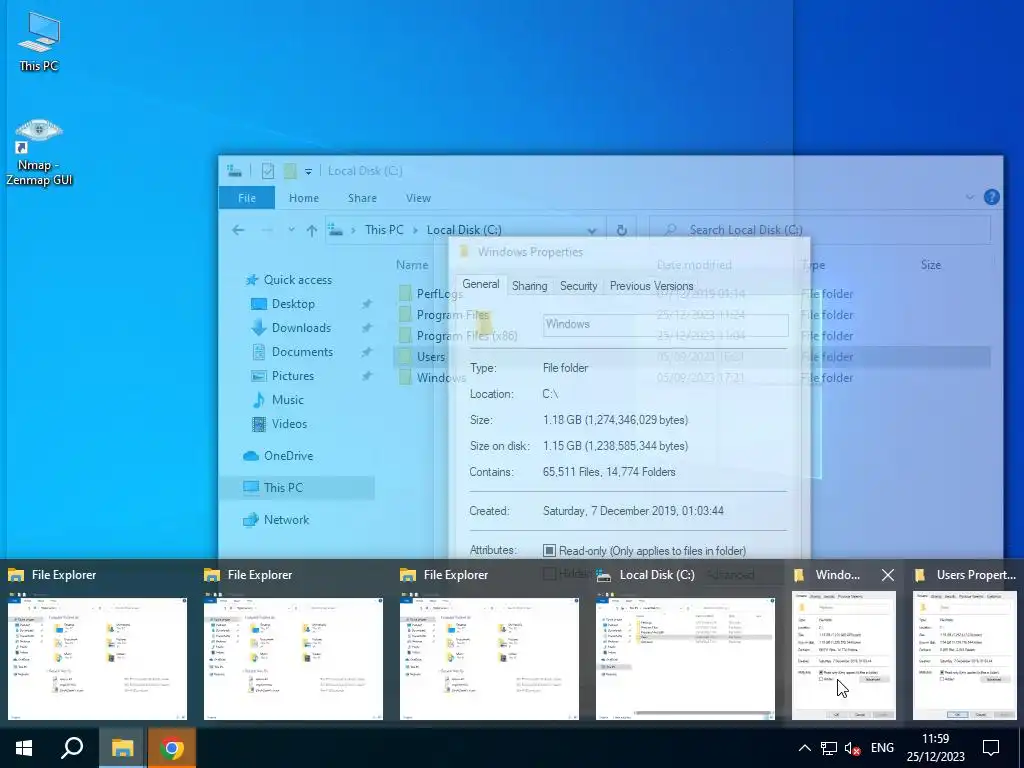Toggle the Read-only attribute checkbox

[x=549, y=551]
